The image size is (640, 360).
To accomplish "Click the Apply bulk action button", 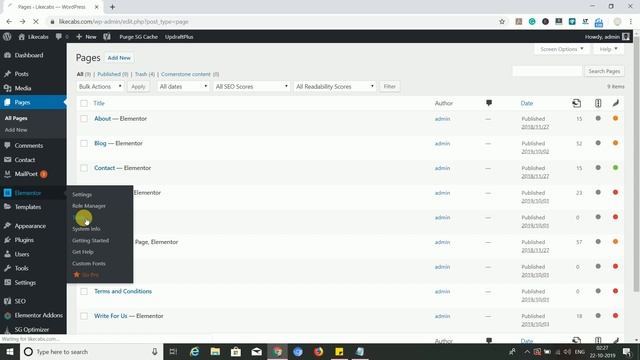I will point(138,87).
